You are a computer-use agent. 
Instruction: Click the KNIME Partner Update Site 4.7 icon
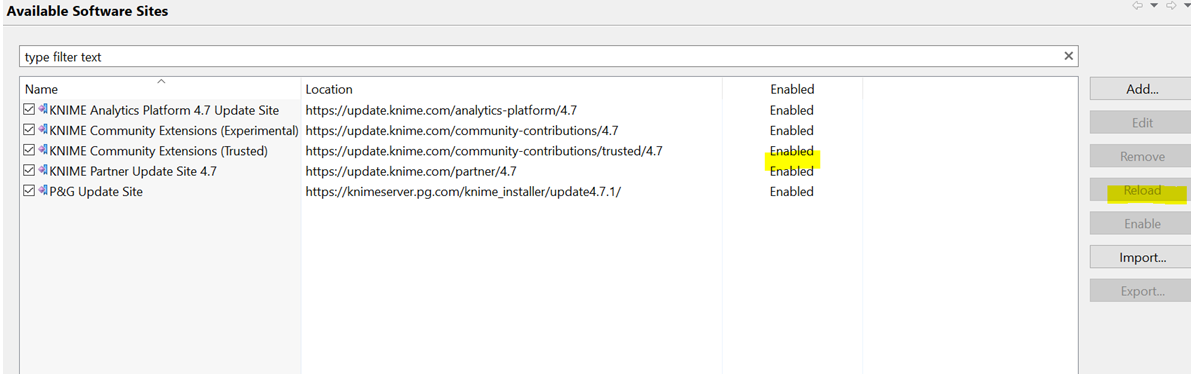[43, 171]
